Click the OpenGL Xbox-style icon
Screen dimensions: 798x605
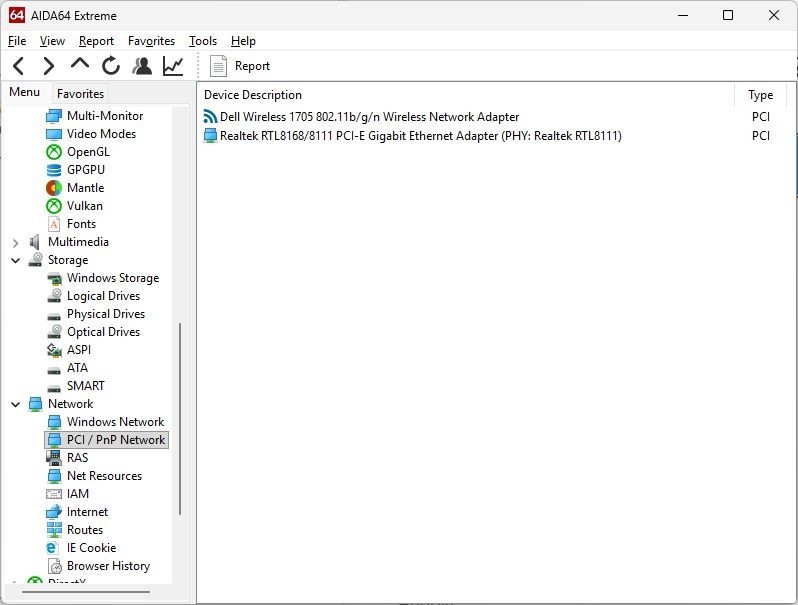[x=53, y=152]
